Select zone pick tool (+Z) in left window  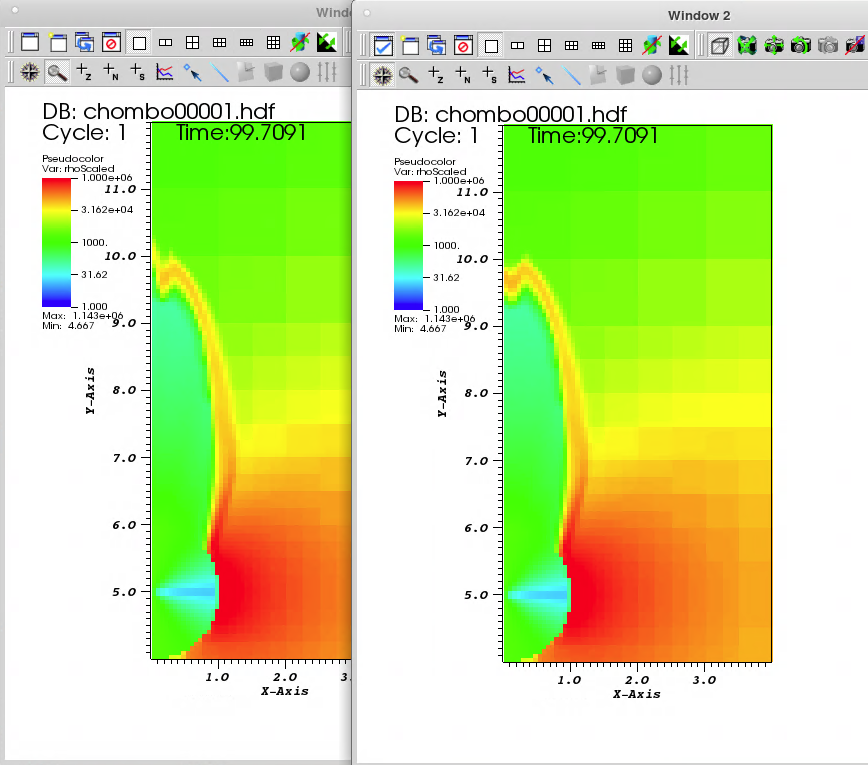tap(84, 72)
